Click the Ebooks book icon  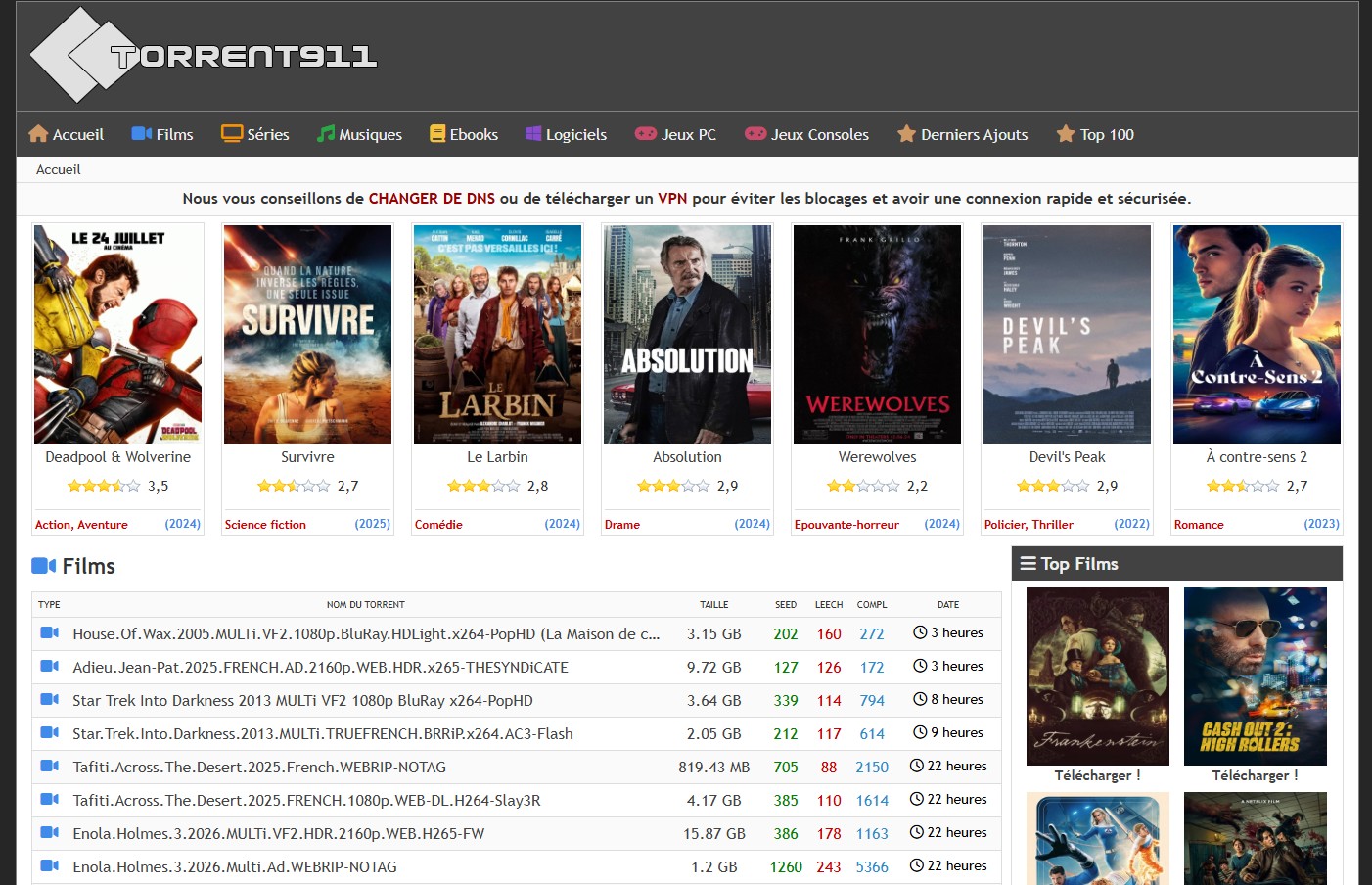437,134
